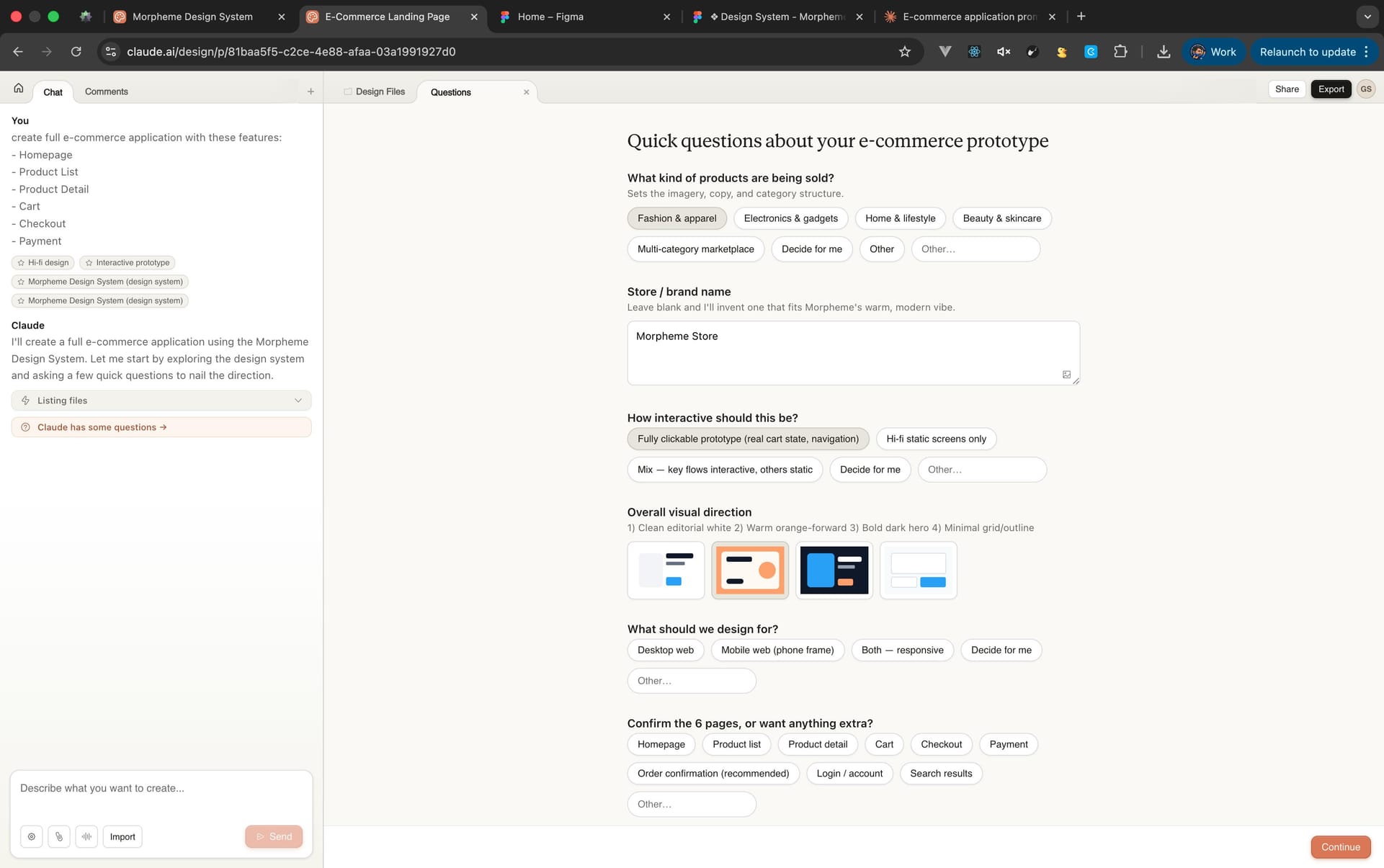Open the browser extensions puzzle icon
The height and width of the screenshot is (868, 1384).
[x=1121, y=51]
